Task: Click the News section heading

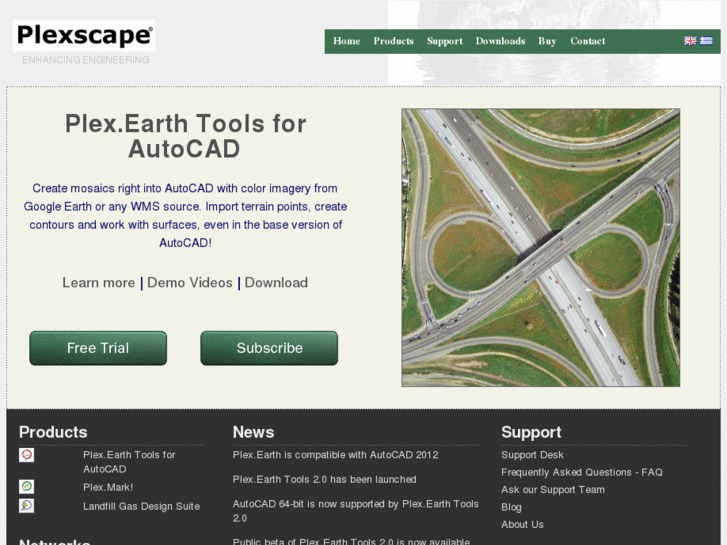Action: 253,432
